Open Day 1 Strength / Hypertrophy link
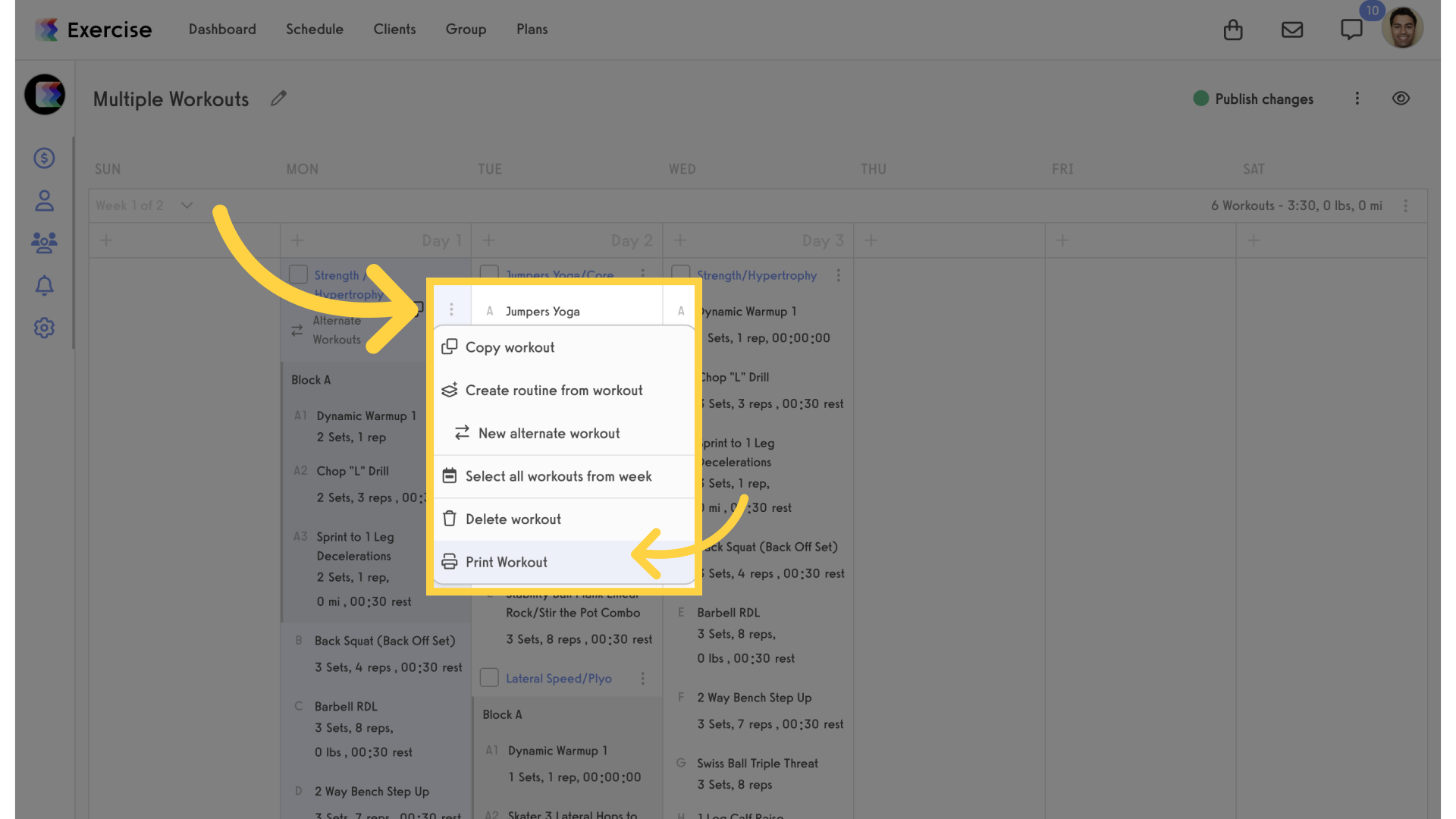 pyautogui.click(x=349, y=285)
